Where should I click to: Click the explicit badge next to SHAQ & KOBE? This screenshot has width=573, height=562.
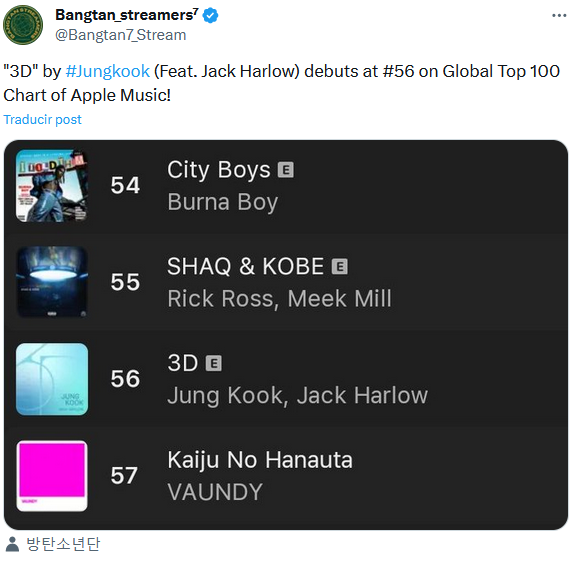point(339,266)
